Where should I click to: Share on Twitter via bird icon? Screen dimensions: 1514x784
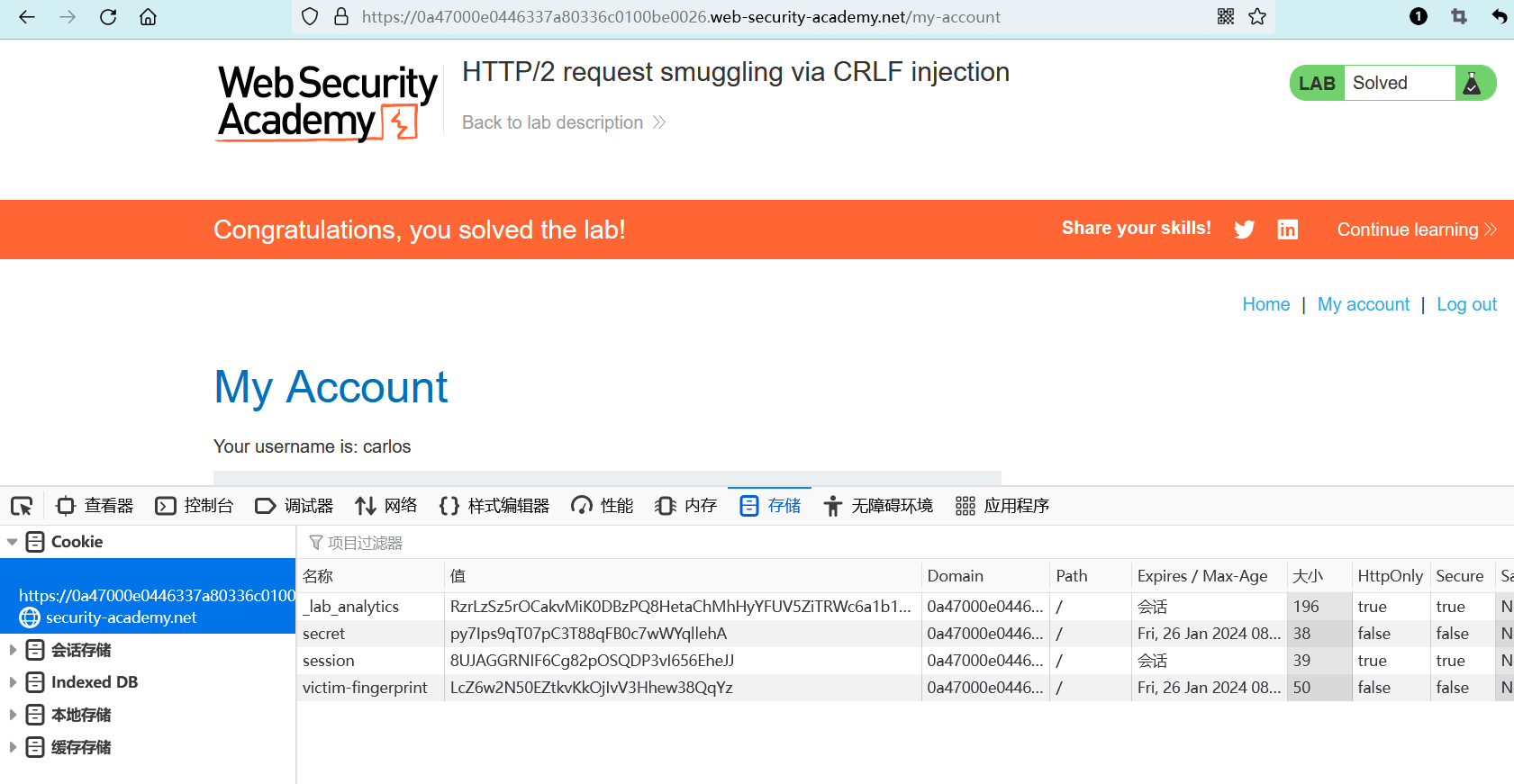coord(1245,230)
